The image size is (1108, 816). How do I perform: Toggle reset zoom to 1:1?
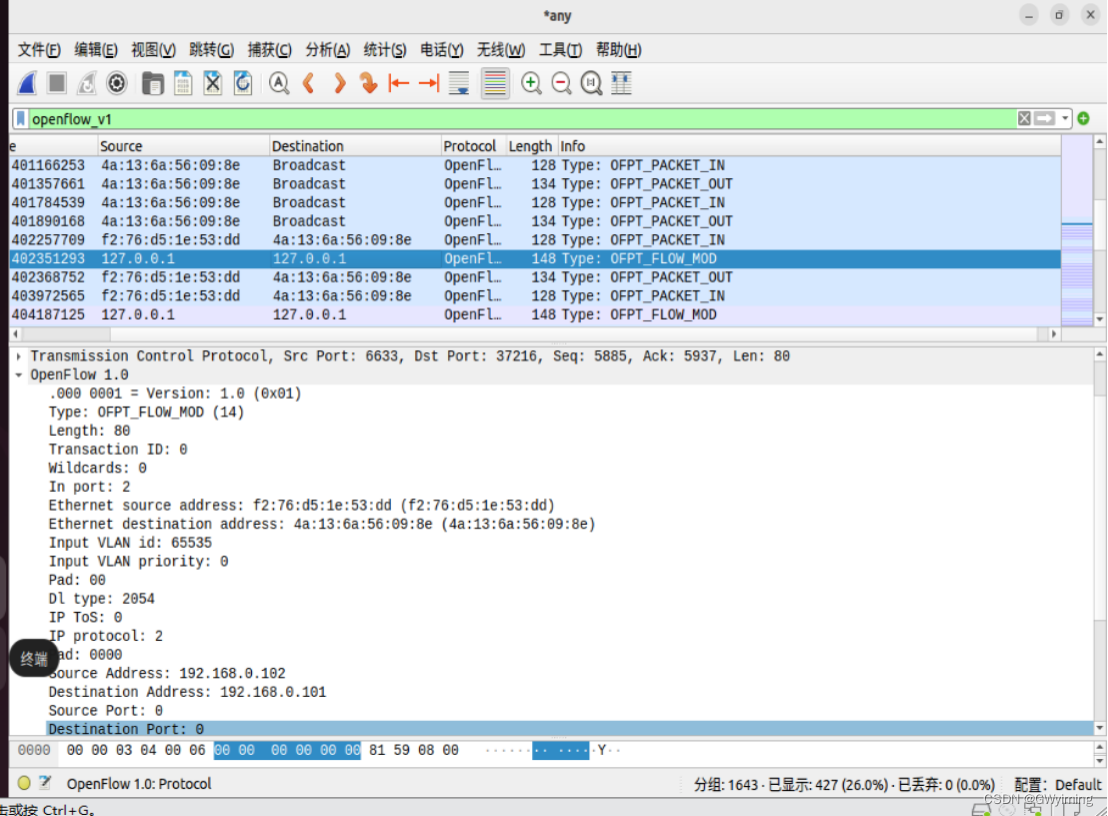point(591,83)
